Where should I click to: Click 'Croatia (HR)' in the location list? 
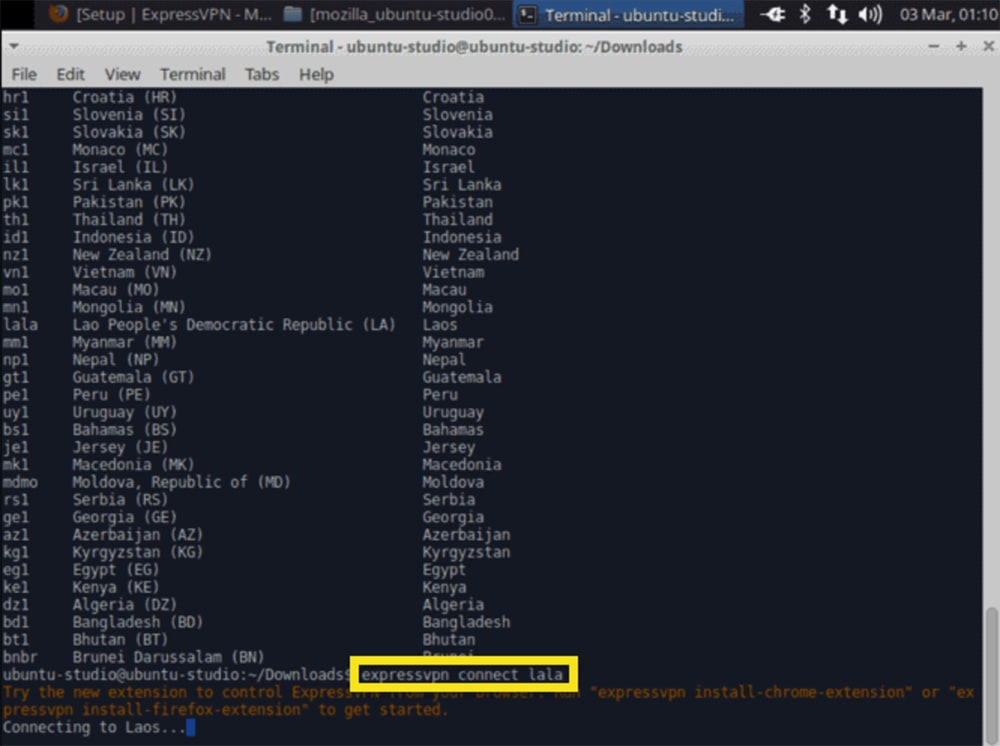point(124,98)
